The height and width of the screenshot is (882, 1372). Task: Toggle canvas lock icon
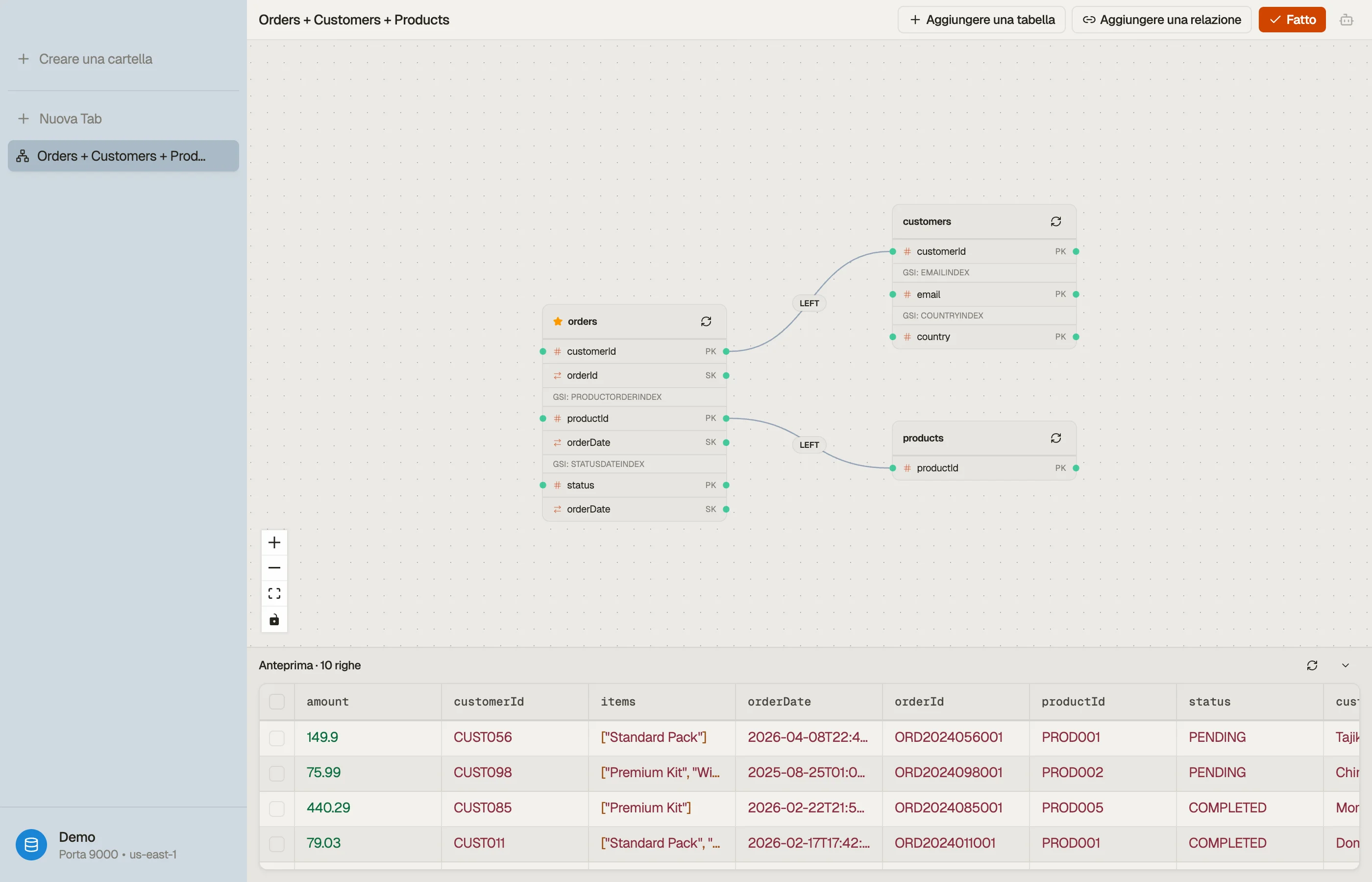(x=274, y=620)
